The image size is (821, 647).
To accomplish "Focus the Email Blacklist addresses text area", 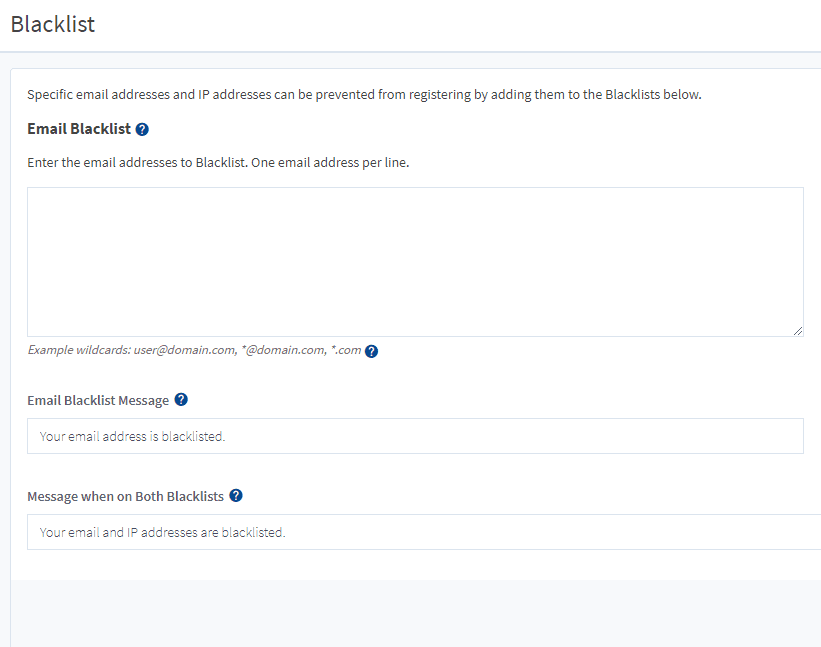I will pyautogui.click(x=414, y=261).
